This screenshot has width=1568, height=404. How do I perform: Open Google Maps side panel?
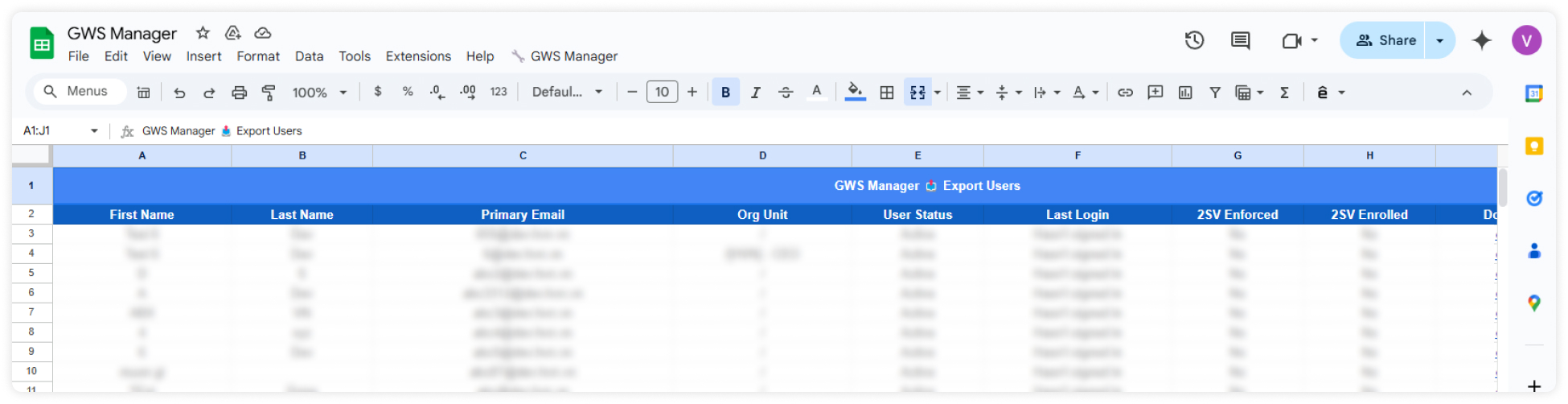point(1533,303)
